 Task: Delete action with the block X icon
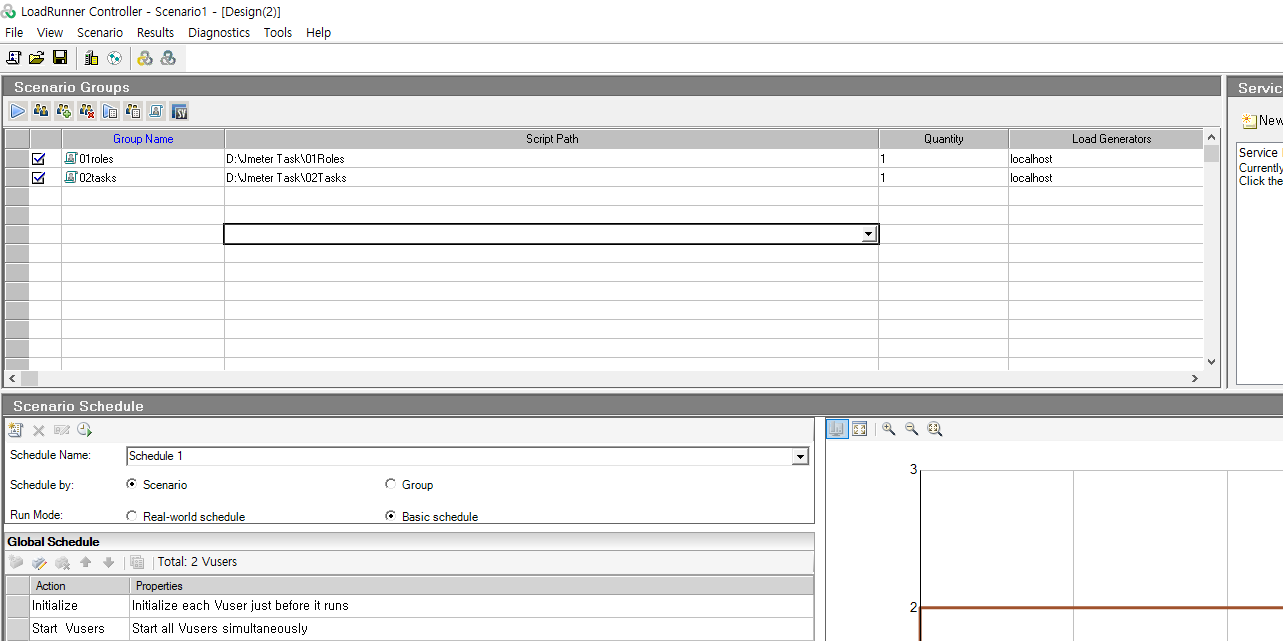point(62,562)
